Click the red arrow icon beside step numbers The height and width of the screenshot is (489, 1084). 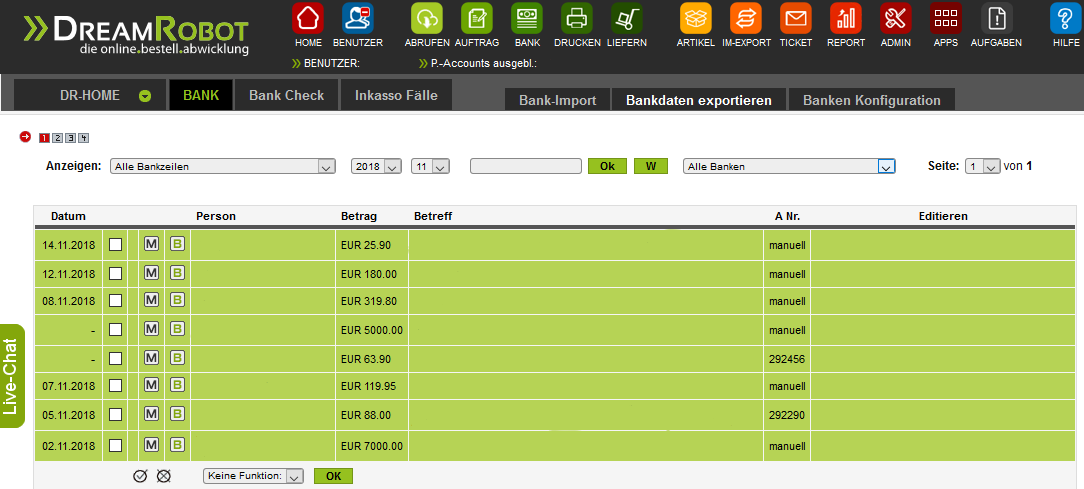tap(26, 137)
